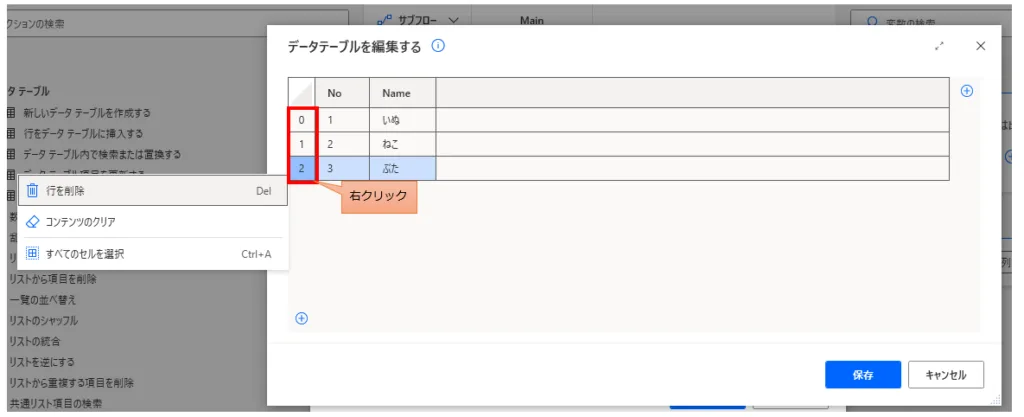Switch to the Main tab
The image size is (1024, 417).
coord(532,19)
